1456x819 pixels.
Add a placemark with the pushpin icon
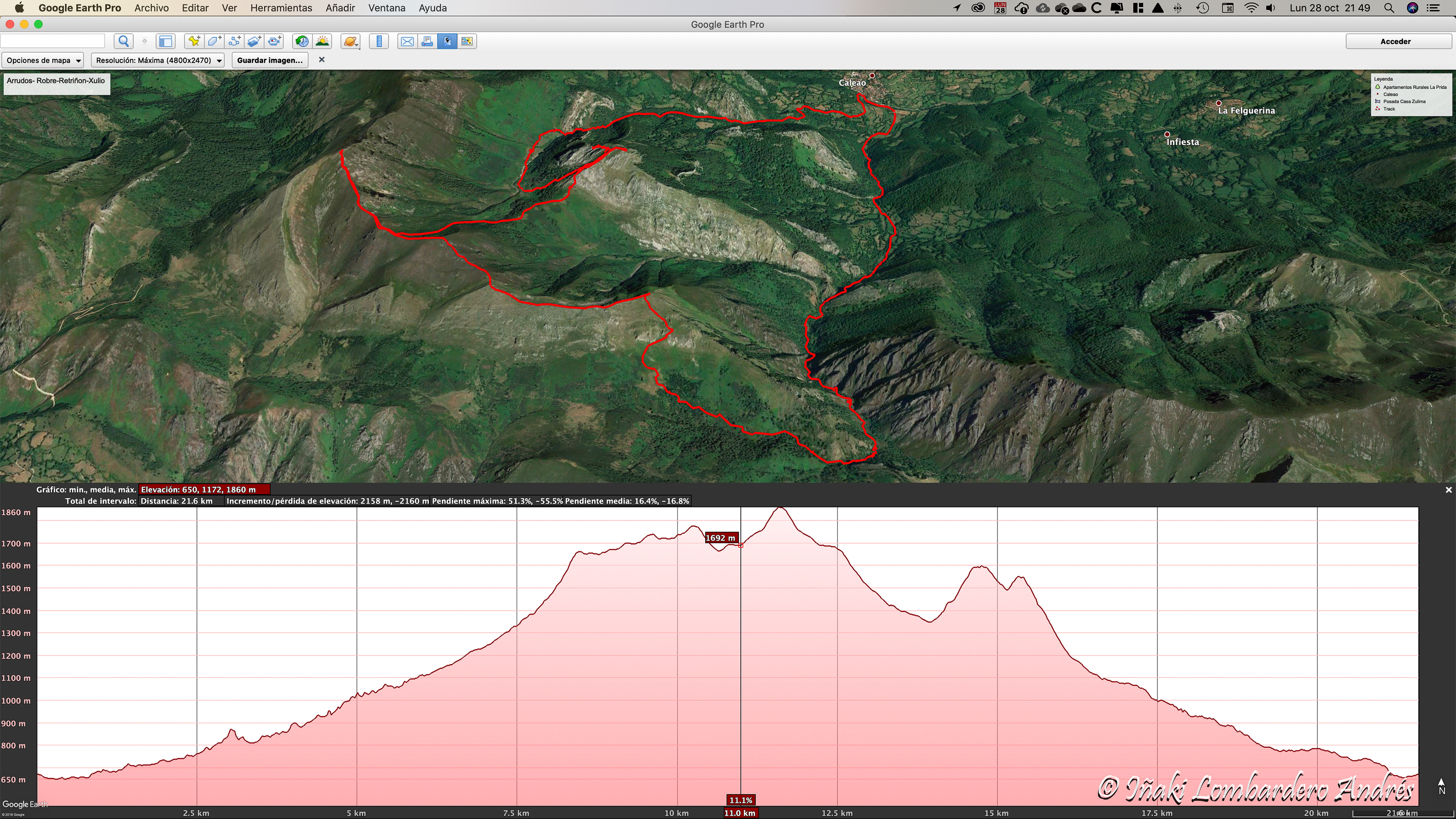click(x=194, y=41)
